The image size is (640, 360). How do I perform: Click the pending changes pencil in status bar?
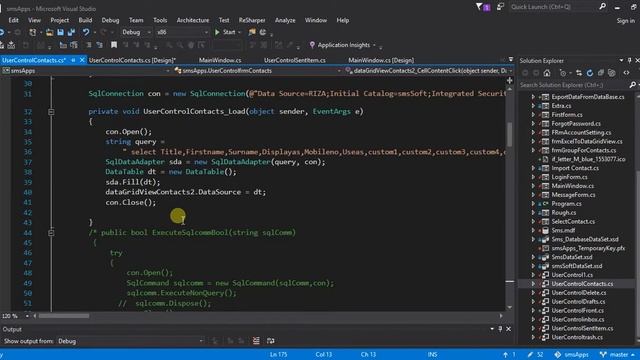pos(535,355)
